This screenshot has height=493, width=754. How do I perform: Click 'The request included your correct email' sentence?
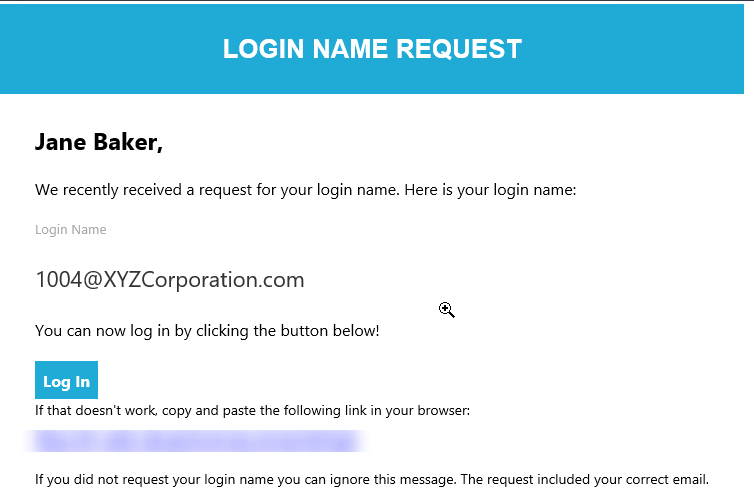click(585, 480)
